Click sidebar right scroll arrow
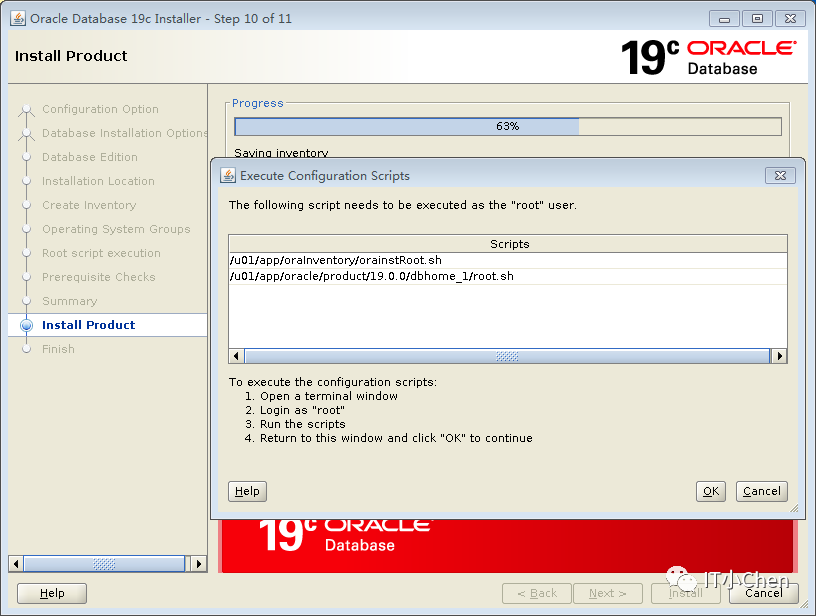The image size is (816, 616). 199,563
